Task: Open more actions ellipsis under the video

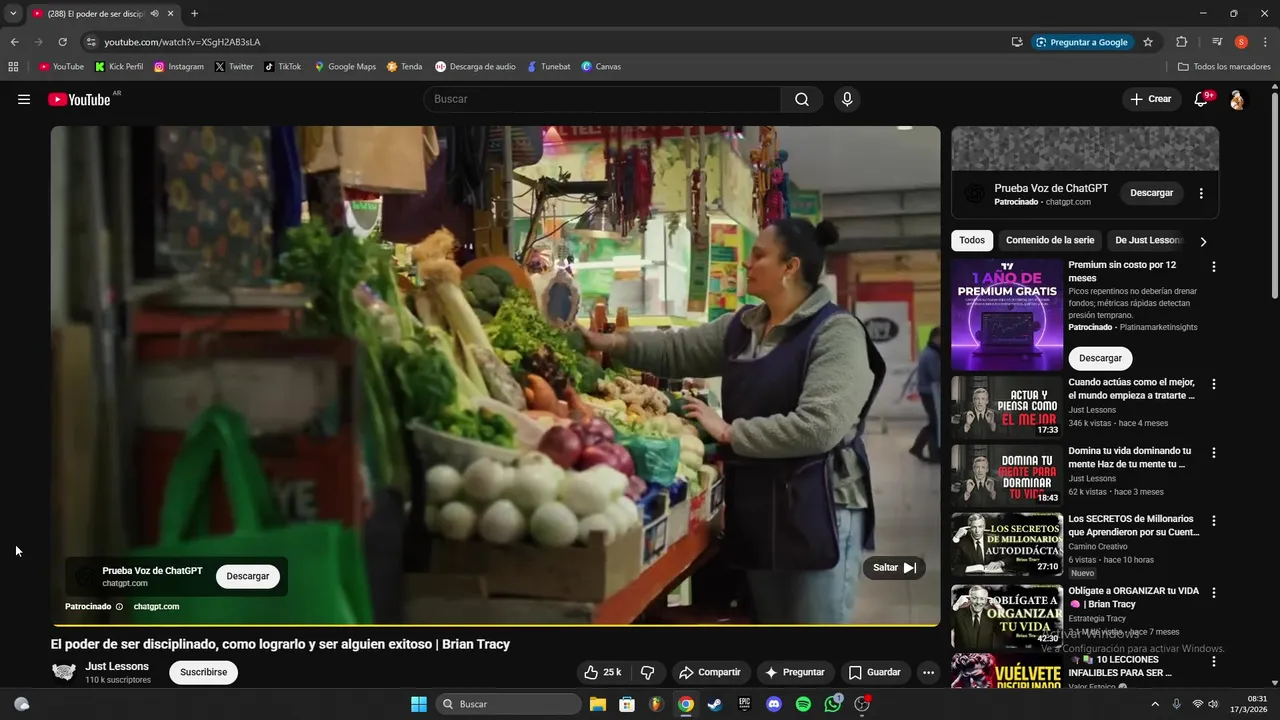Action: pyautogui.click(x=928, y=672)
